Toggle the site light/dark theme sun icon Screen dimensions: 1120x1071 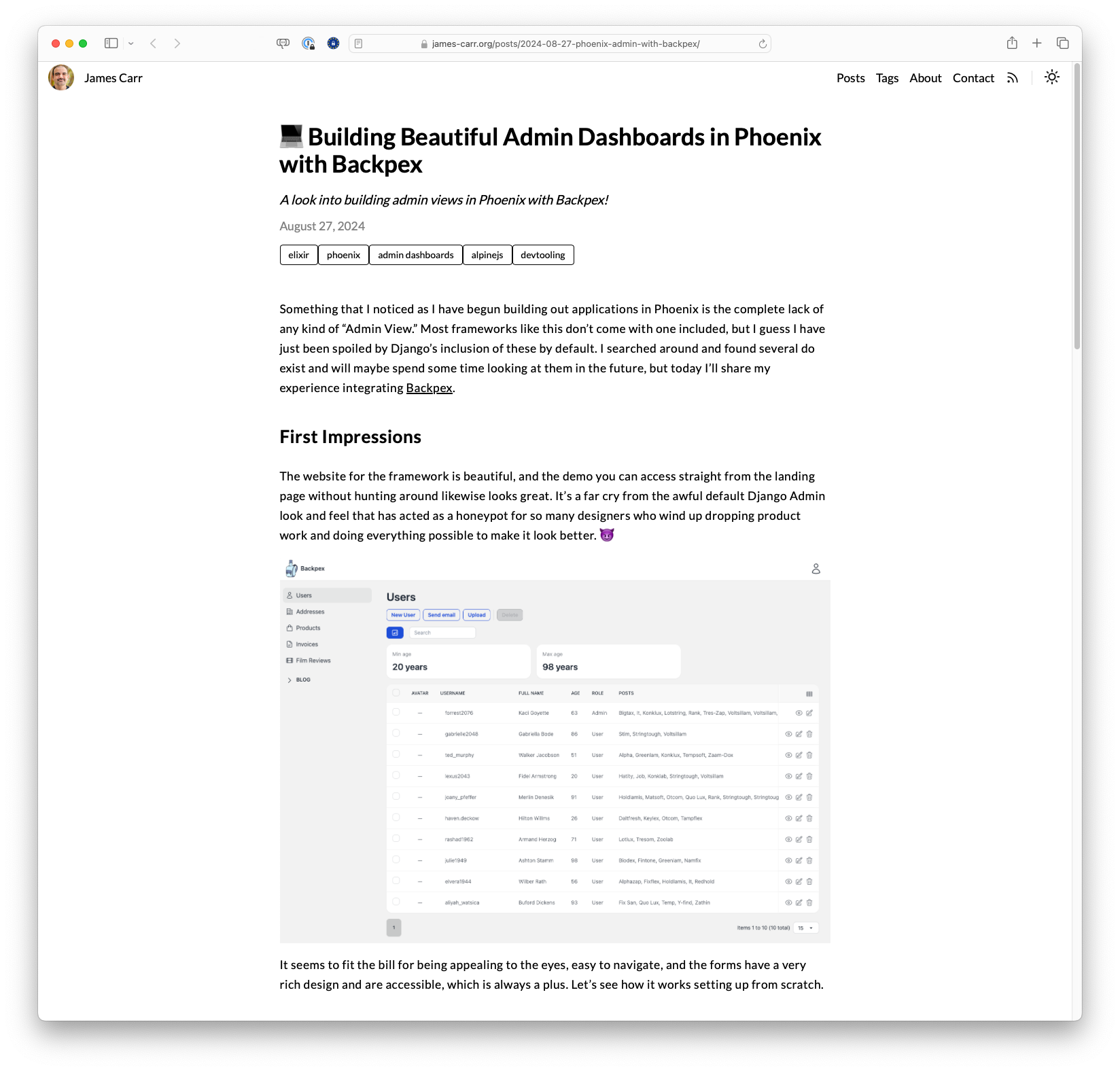1051,77
